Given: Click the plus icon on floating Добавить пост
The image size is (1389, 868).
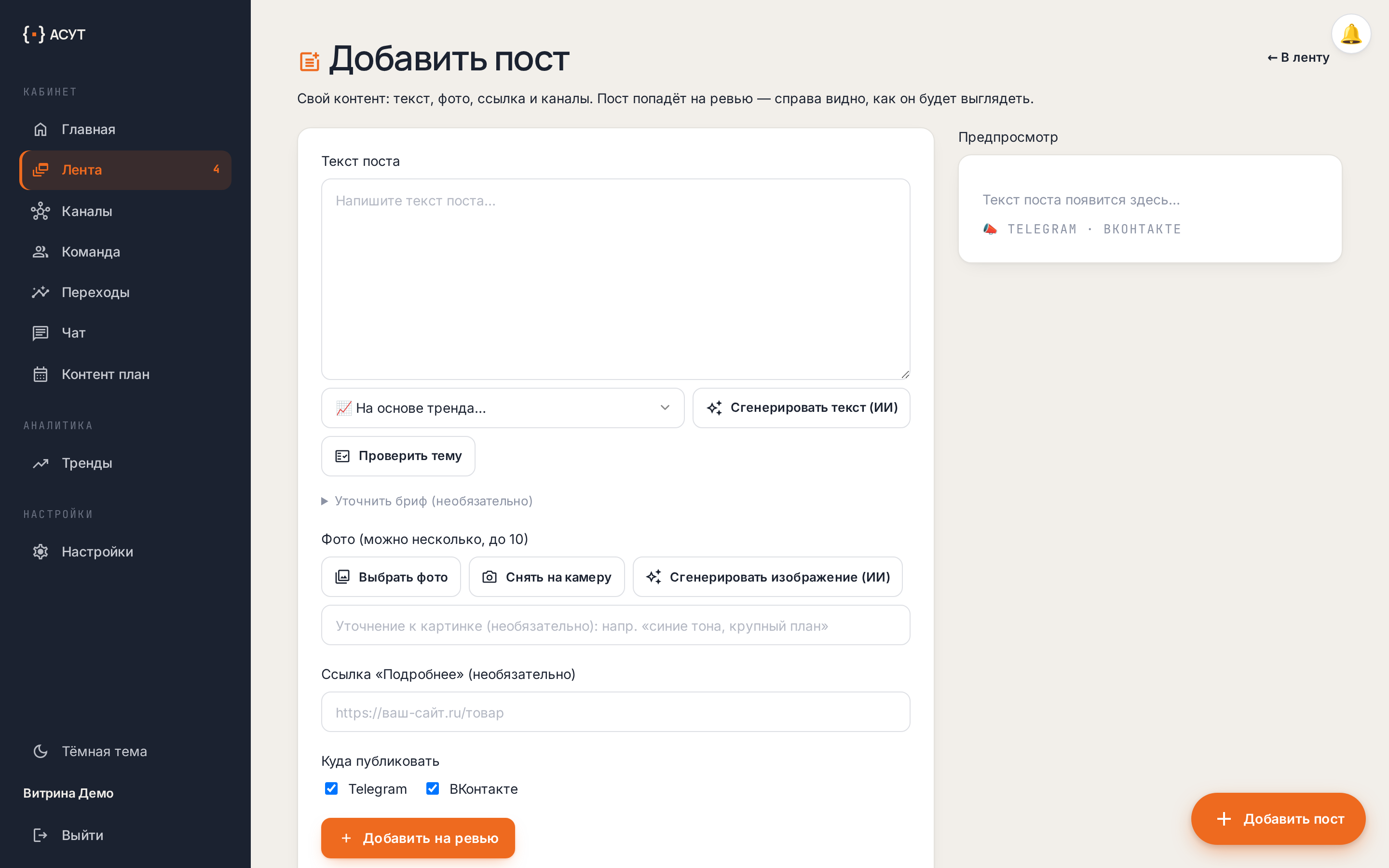Looking at the screenshot, I should pos(1224,819).
